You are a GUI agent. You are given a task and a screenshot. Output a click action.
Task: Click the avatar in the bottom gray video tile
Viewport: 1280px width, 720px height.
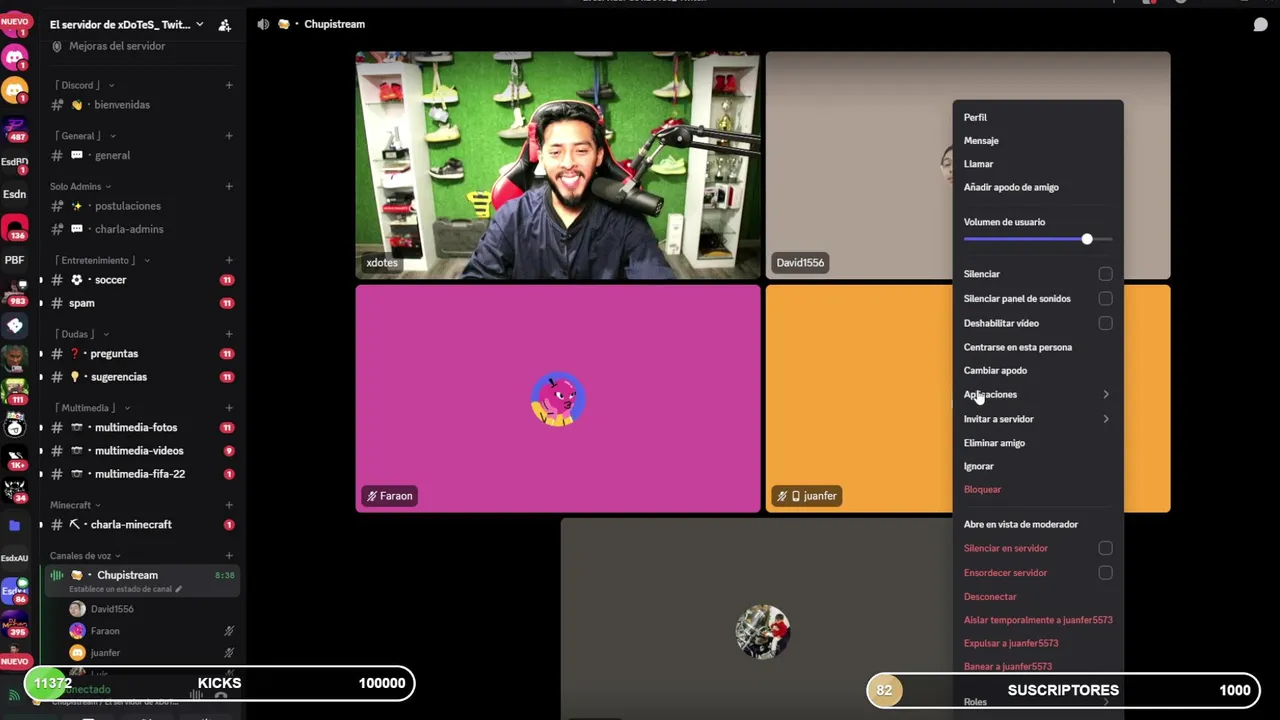[x=763, y=632]
